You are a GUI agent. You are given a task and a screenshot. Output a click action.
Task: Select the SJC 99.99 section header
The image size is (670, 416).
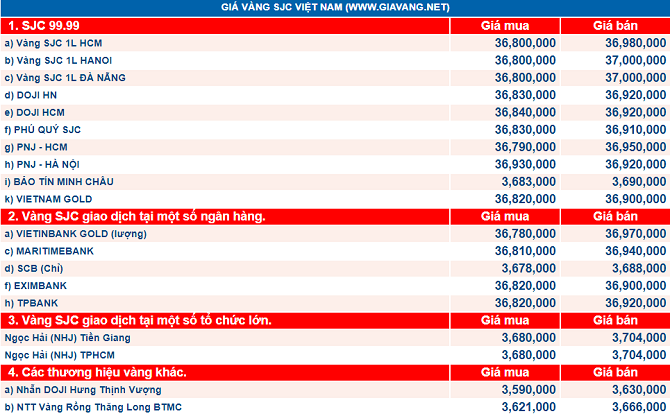[44, 26]
